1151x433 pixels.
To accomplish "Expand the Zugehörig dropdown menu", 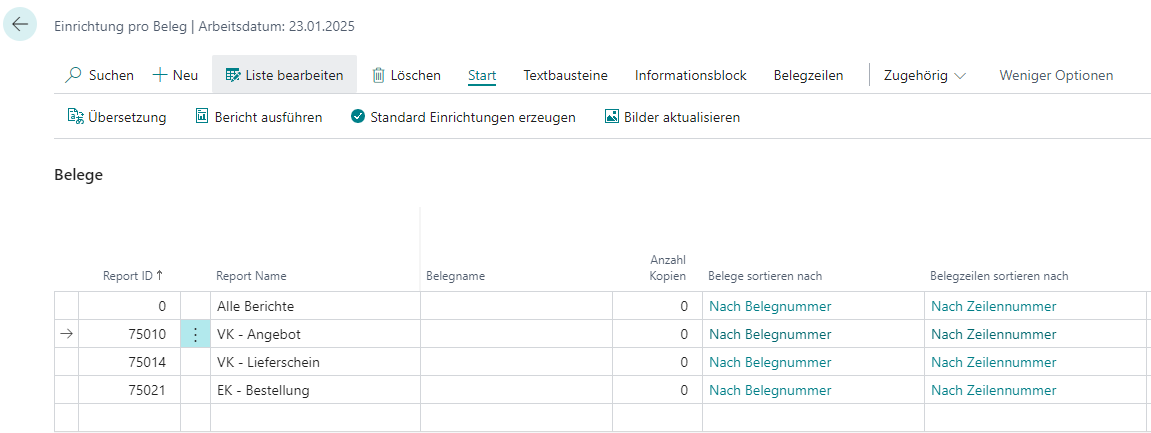I will (925, 75).
